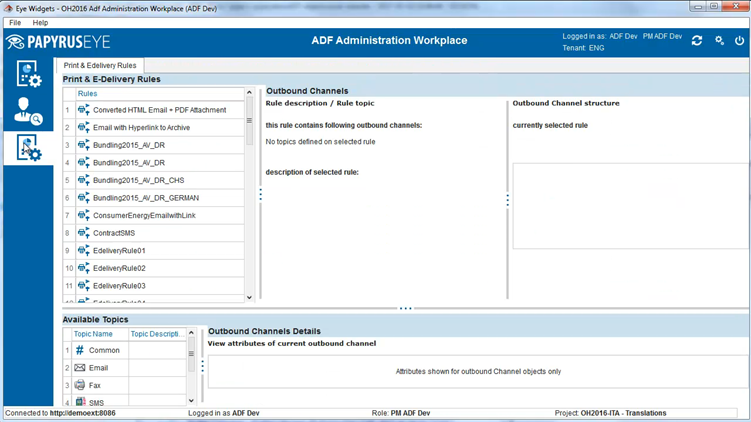The width and height of the screenshot is (751, 422).
Task: Click the Eye Widgets title bar app icon
Action: tap(9, 9)
